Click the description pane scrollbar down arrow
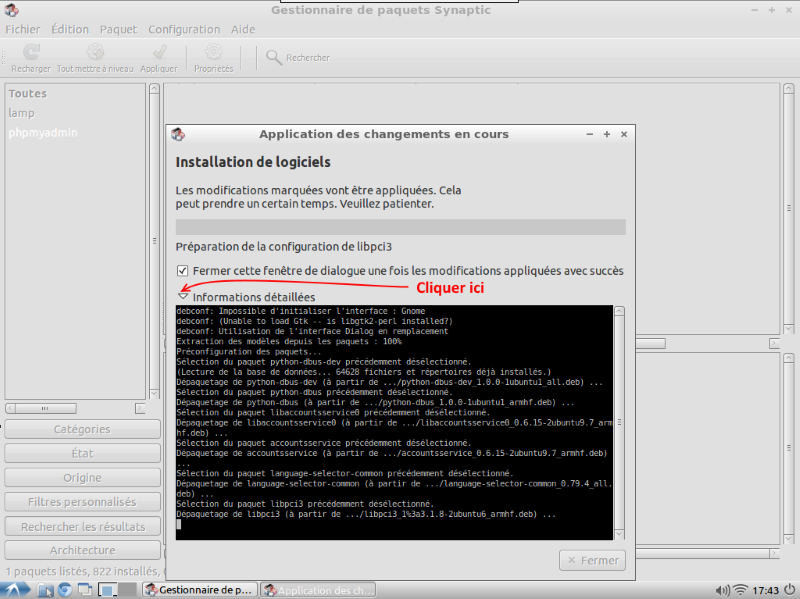 pos(788,539)
